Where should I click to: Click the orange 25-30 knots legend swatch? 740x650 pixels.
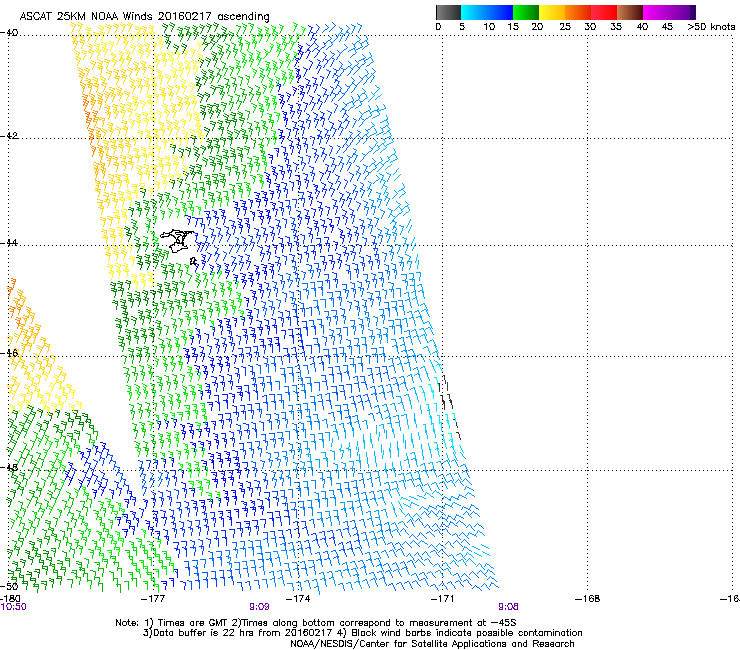pos(578,12)
